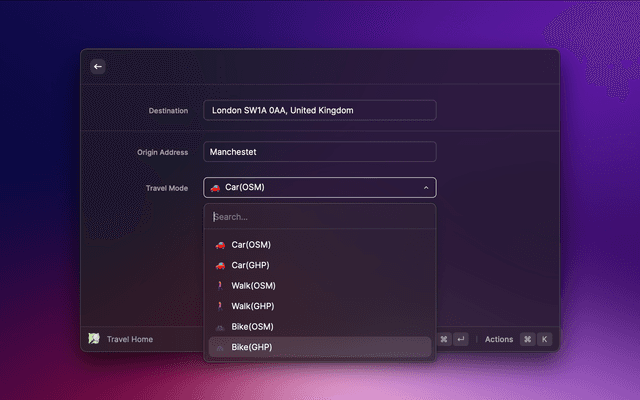
Task: Click the Command key icon beside Enter key
Action: click(443, 339)
